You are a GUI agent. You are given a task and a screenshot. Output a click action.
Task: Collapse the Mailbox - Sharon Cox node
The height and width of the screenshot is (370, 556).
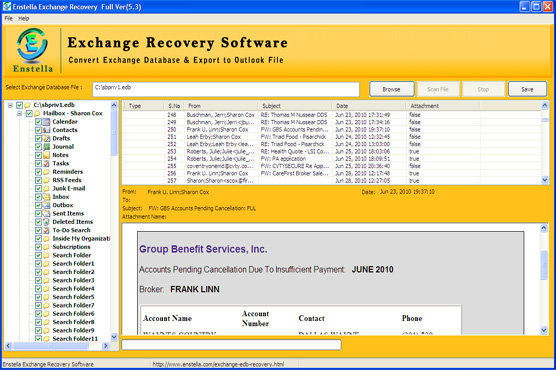tap(20, 114)
